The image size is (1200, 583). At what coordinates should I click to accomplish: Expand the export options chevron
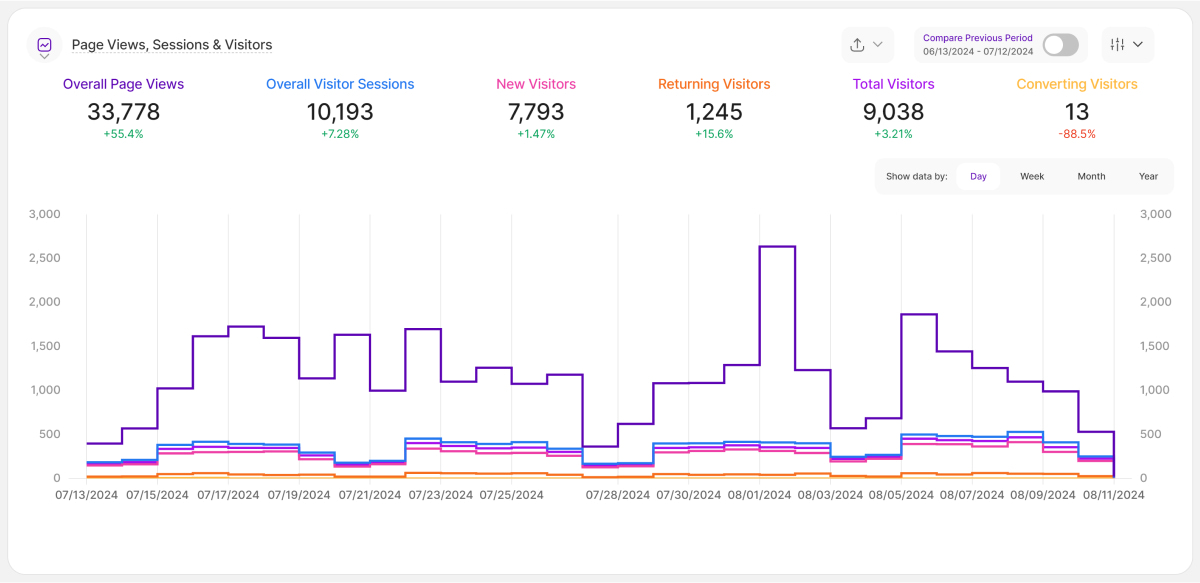878,45
